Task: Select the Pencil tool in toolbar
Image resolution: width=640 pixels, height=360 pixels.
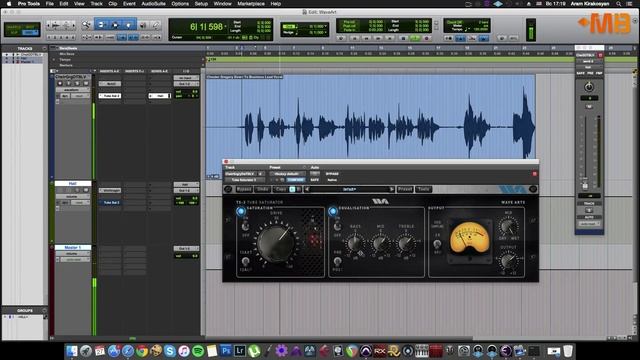Action: (x=156, y=25)
